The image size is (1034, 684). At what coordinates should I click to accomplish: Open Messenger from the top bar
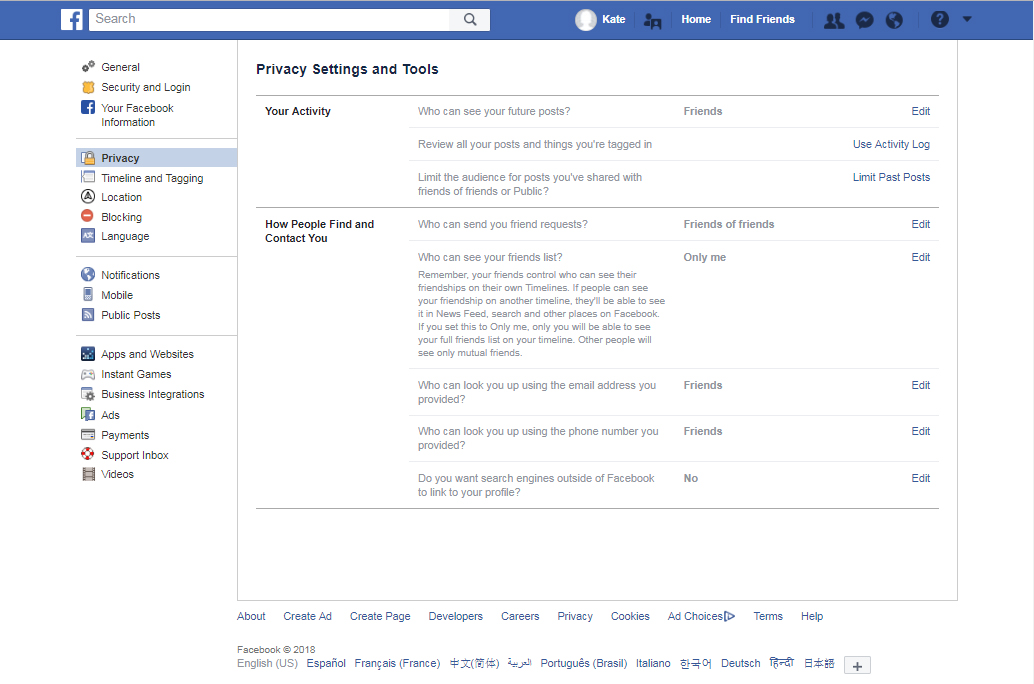864,19
